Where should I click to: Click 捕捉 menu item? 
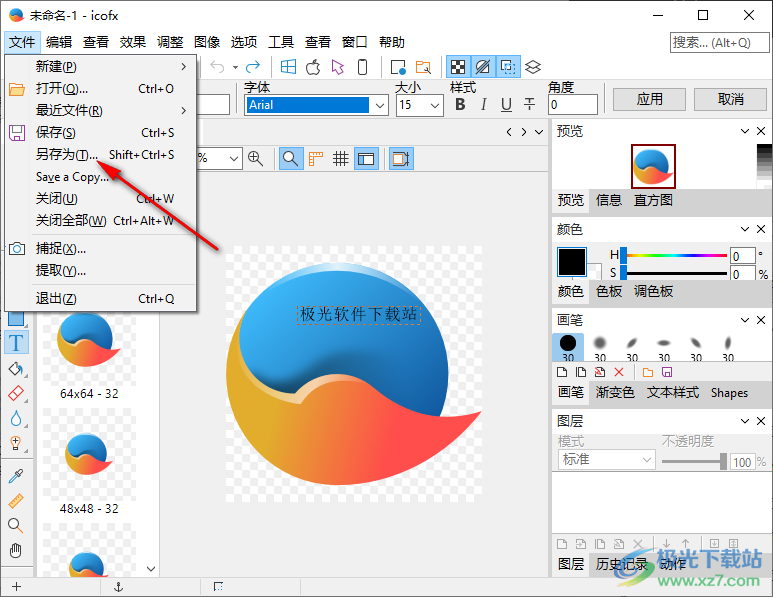coord(102,248)
